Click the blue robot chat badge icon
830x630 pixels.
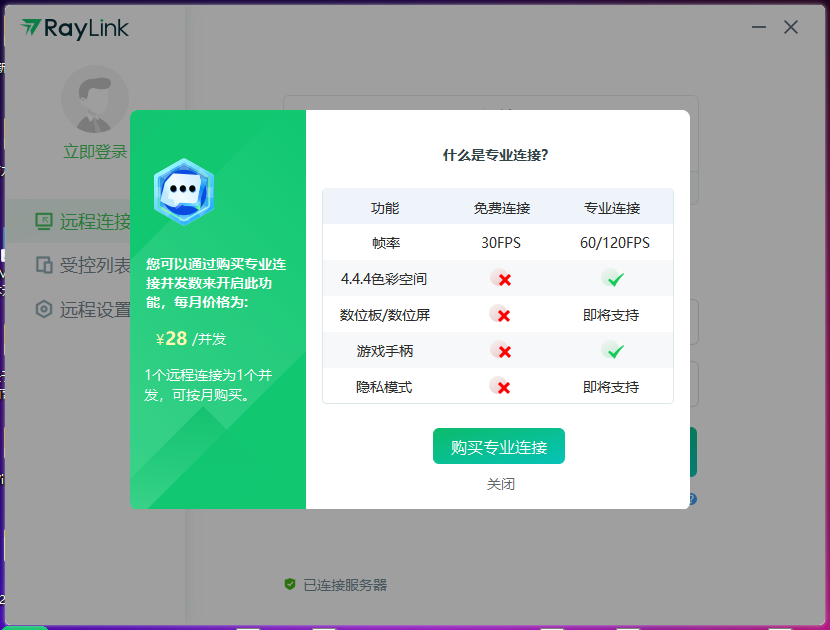183,191
